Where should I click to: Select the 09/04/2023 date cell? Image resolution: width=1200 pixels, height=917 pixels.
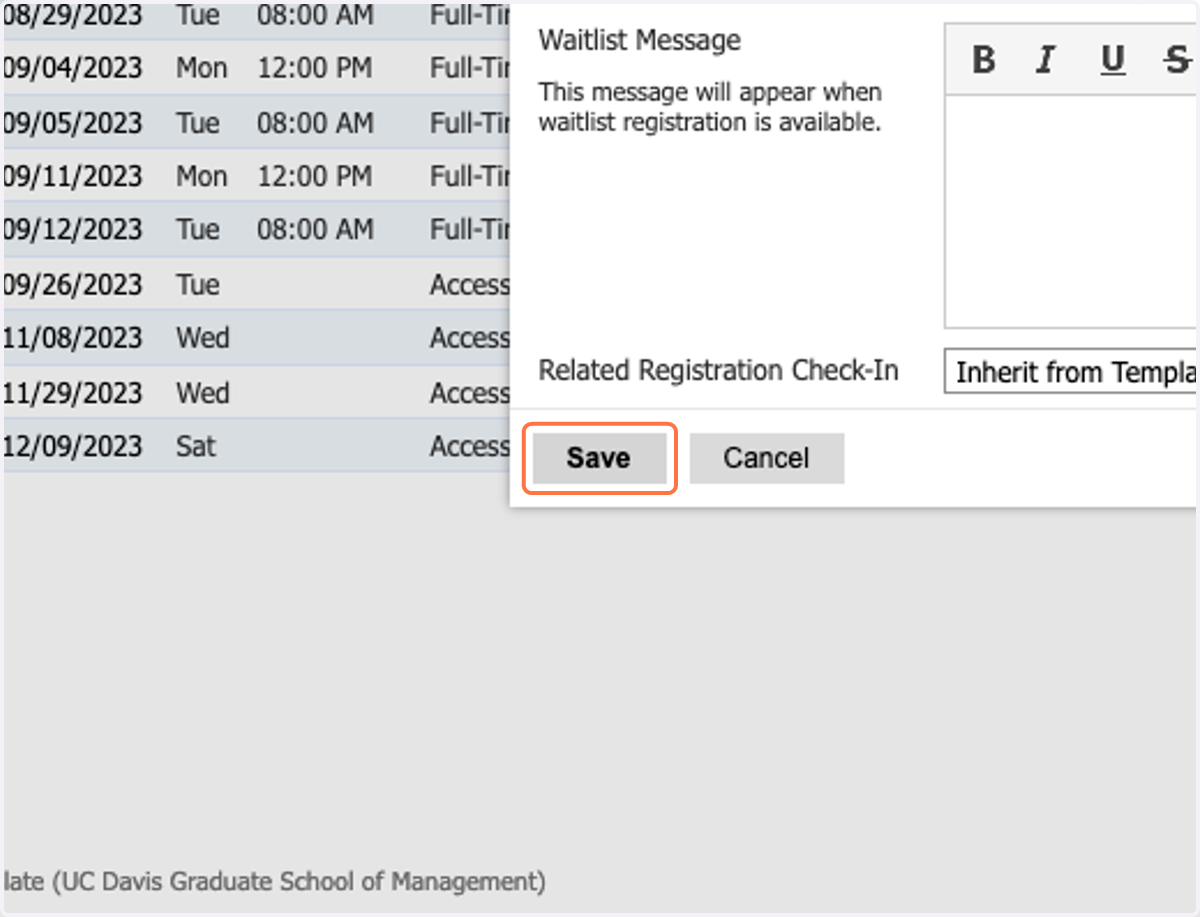(72, 68)
